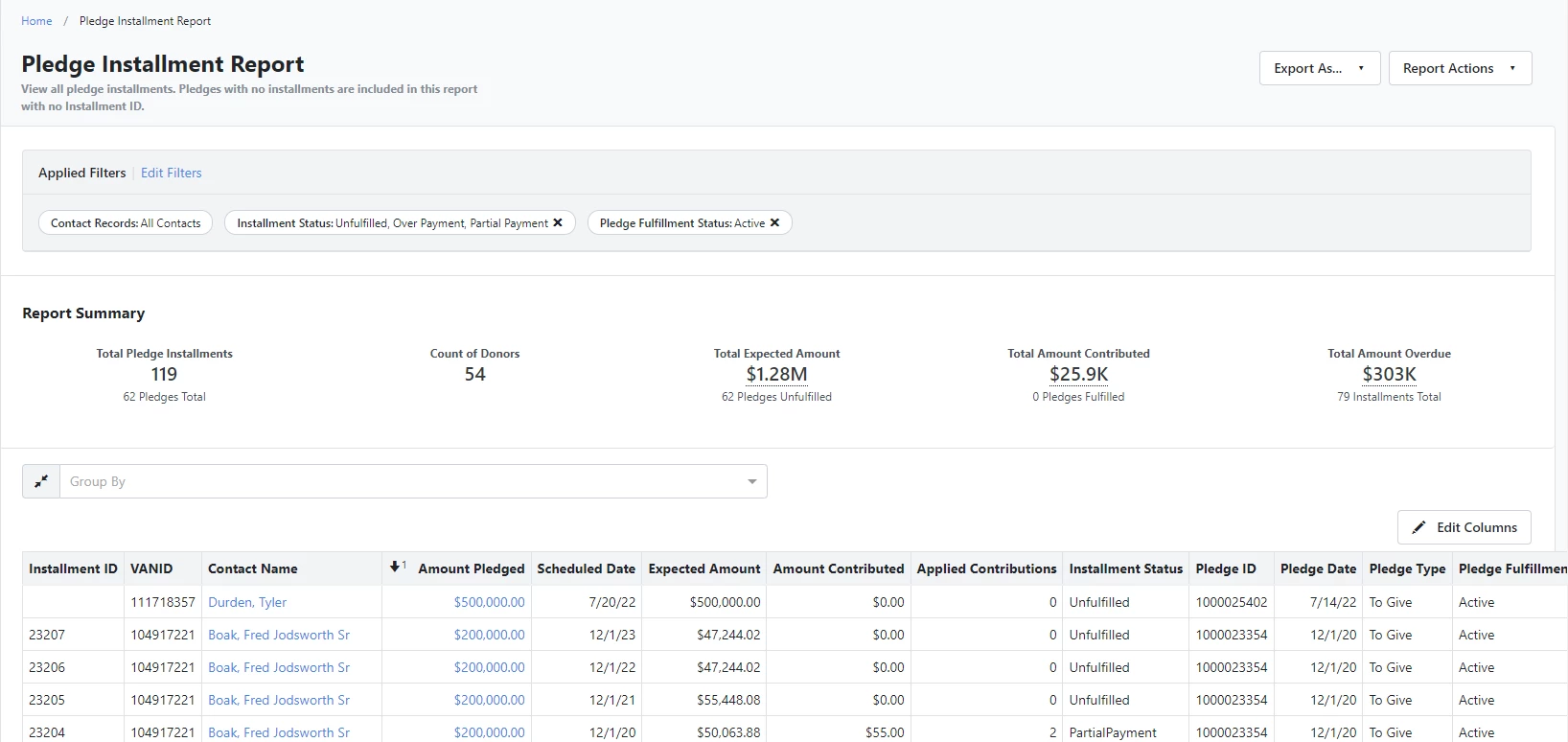Click the 54 Count of Donors value
The height and width of the screenshot is (742, 1568).
point(474,374)
